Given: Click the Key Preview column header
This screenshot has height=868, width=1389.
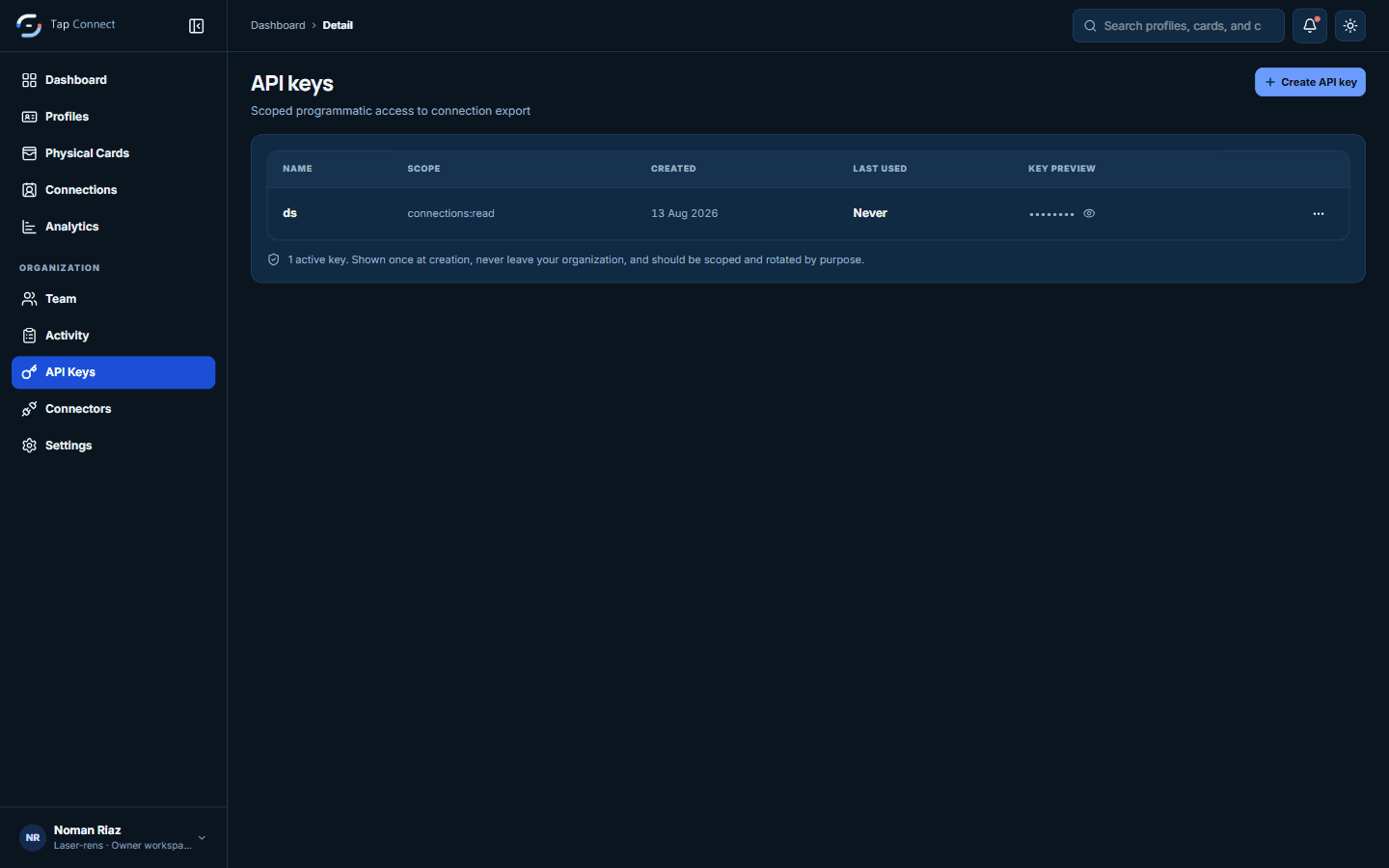Looking at the screenshot, I should 1062,169.
